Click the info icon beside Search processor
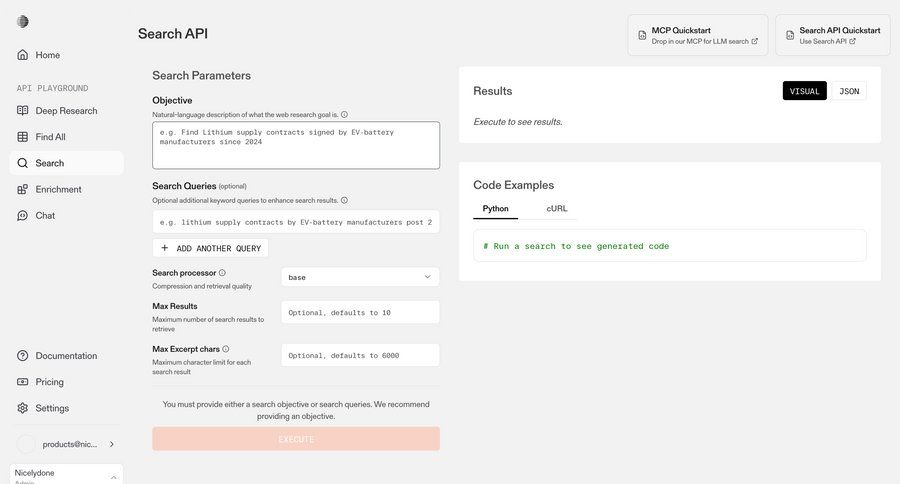Viewport: 900px width, 484px height. pyautogui.click(x=222, y=273)
